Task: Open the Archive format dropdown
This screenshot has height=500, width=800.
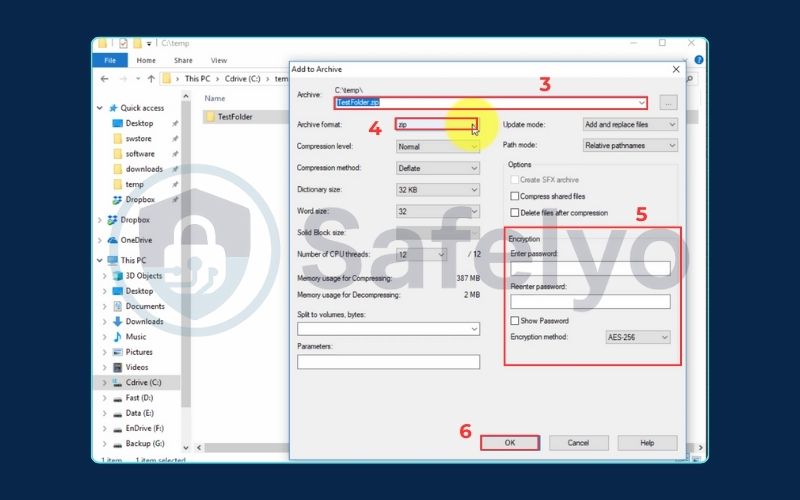Action: [x=438, y=125]
